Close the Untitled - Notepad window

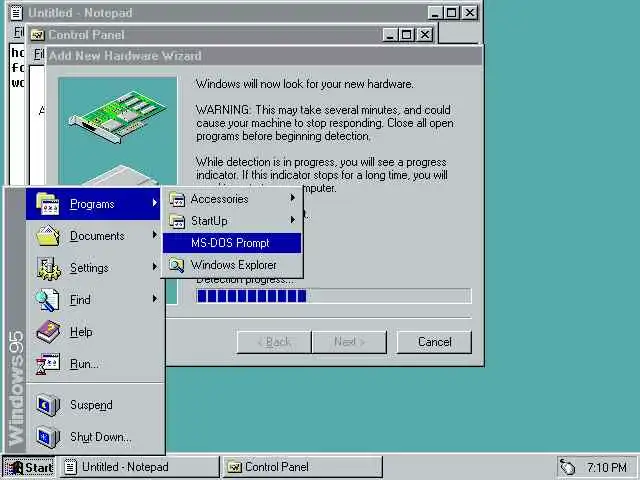470,13
